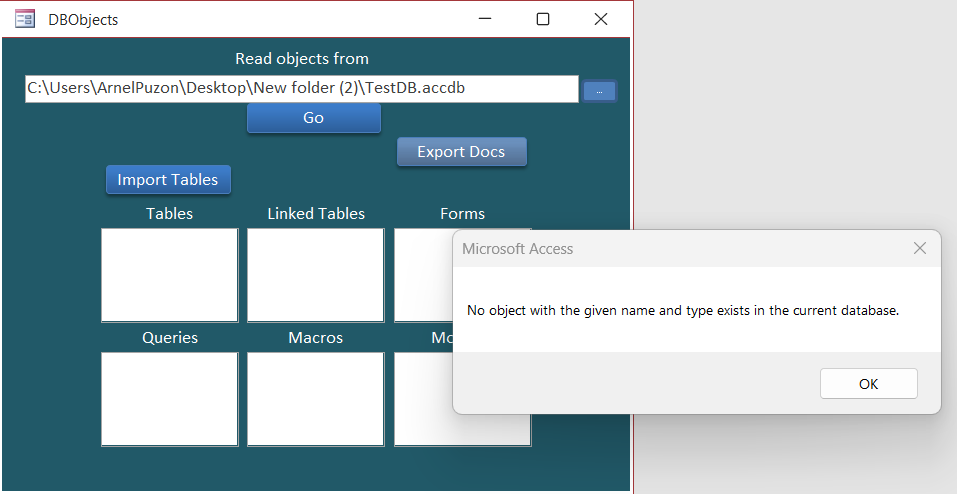Click the browse ellipsis button beside file path

(x=599, y=91)
